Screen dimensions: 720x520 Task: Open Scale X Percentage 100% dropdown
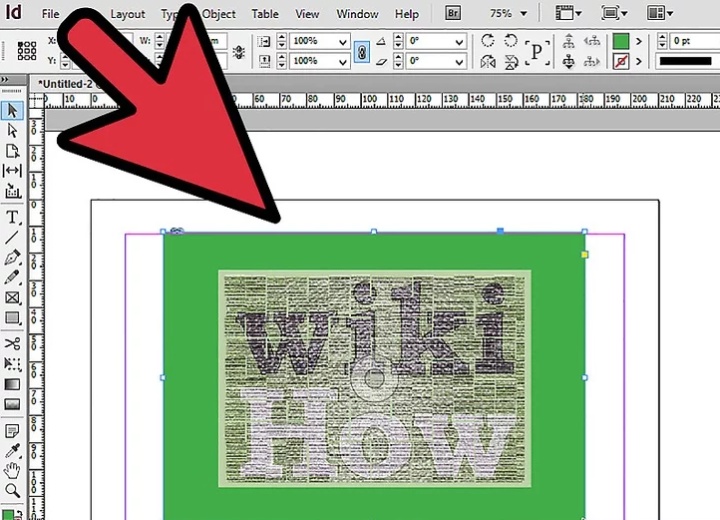pyautogui.click(x=343, y=41)
